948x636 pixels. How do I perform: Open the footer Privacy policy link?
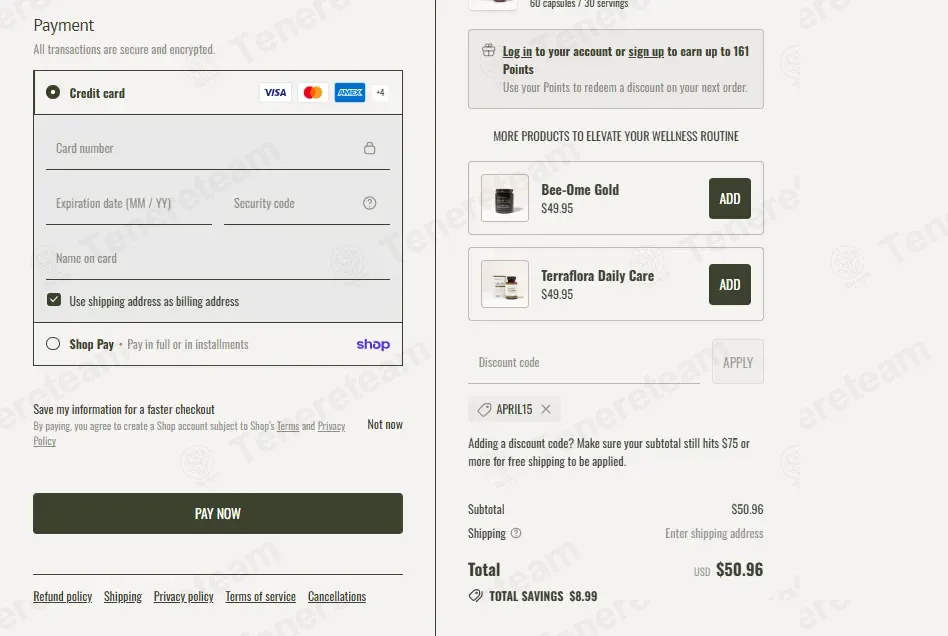(184, 596)
